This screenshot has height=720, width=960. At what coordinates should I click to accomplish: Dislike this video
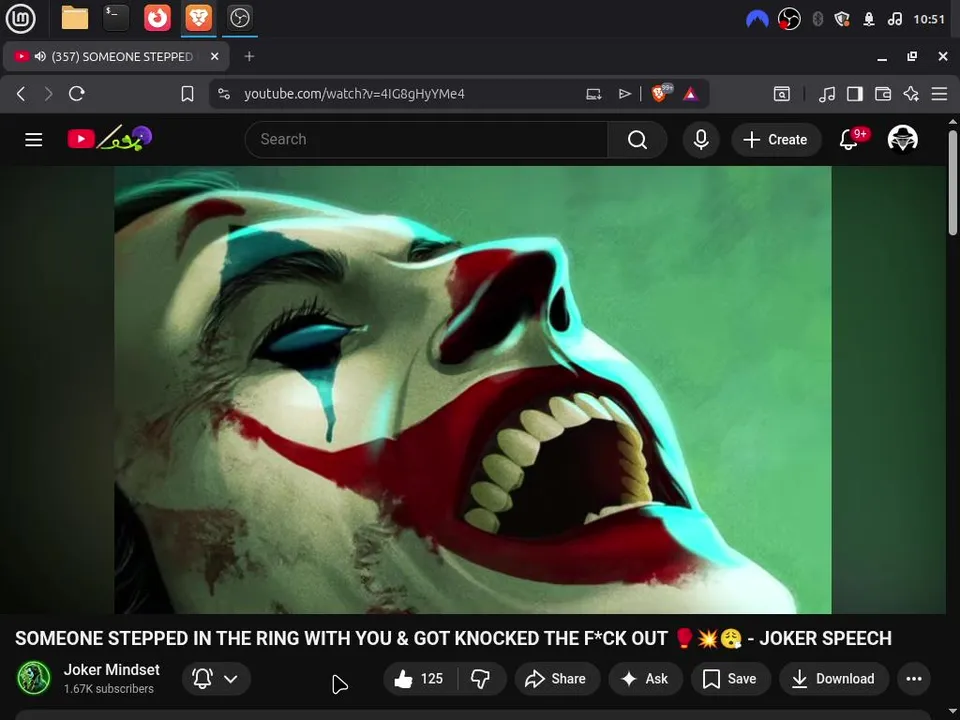(x=481, y=679)
